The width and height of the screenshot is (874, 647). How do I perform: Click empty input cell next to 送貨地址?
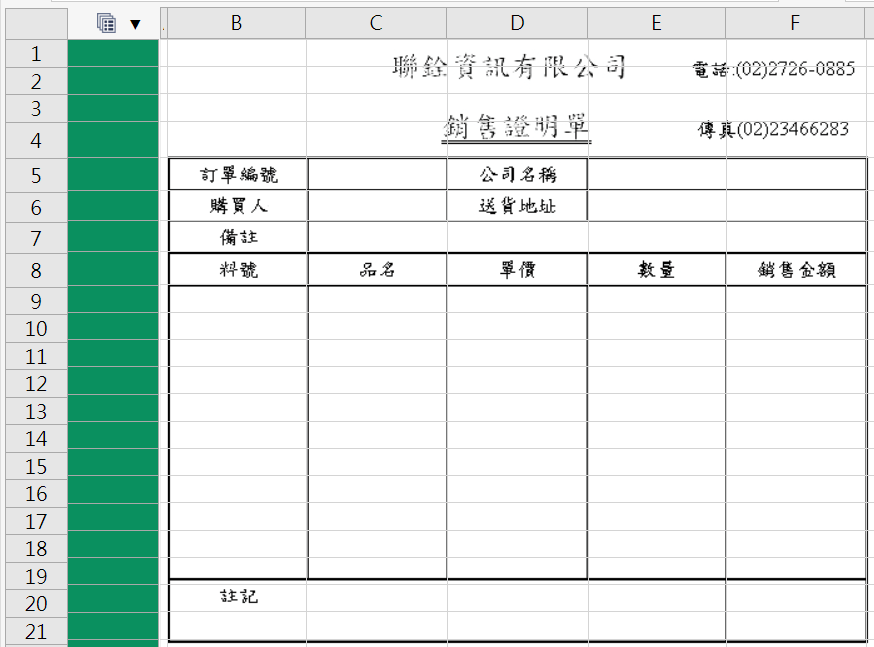[727, 206]
